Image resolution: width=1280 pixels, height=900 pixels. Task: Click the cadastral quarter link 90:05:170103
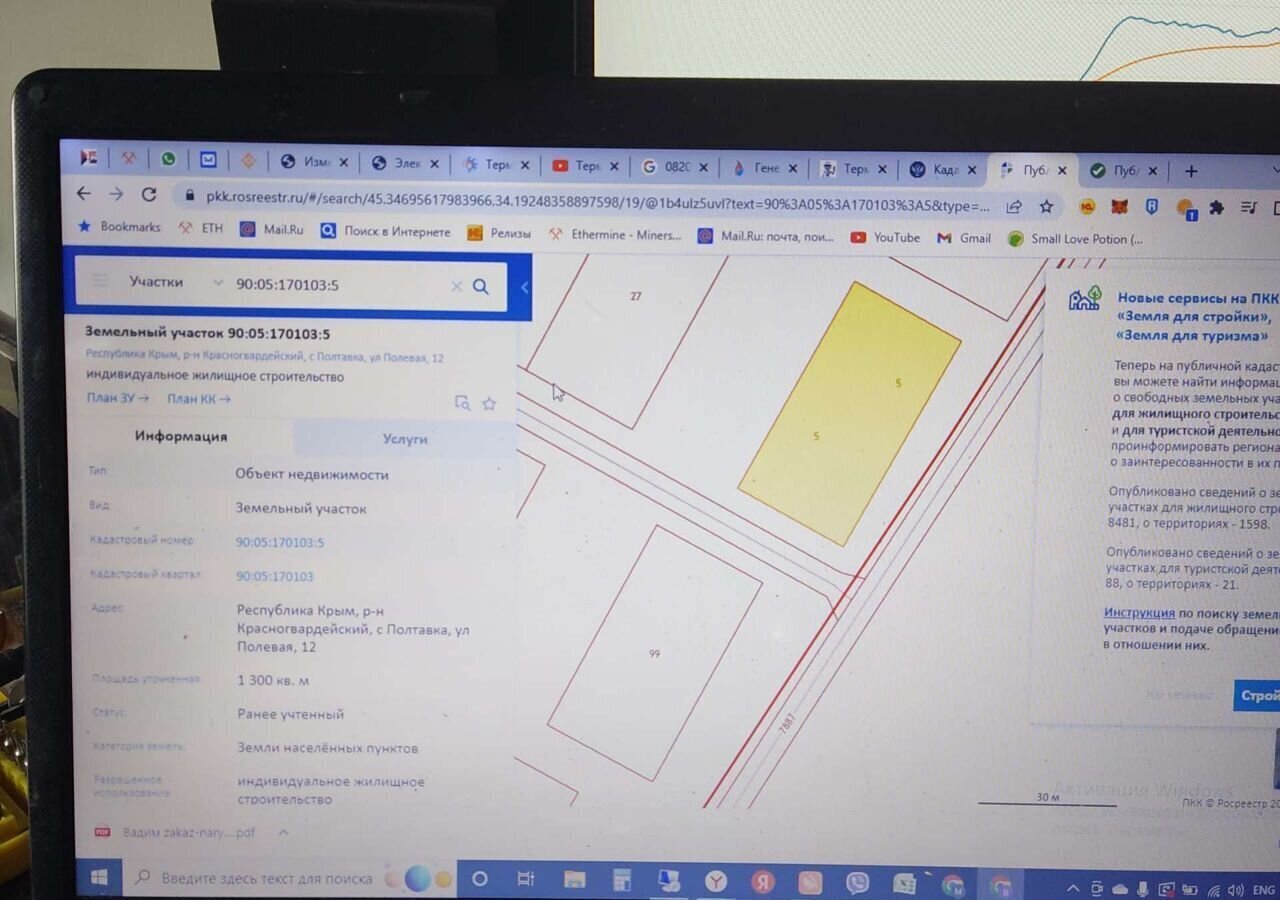[x=275, y=576]
